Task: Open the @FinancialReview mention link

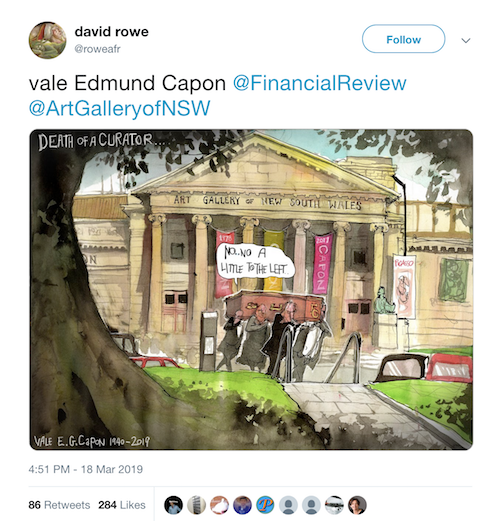Action: click(319, 83)
